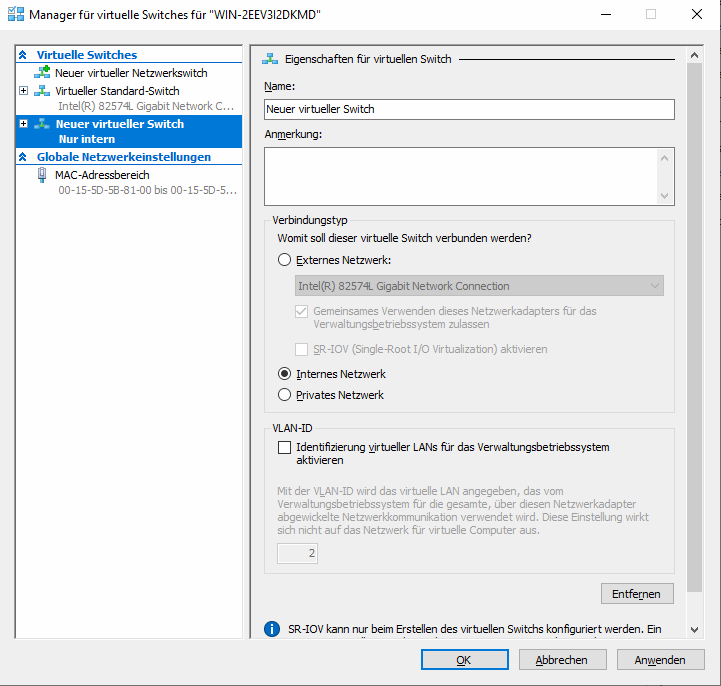Screen dimensions: 721x686
Task: Open the Intel 82574L network adapter dropdown
Action: tap(479, 286)
